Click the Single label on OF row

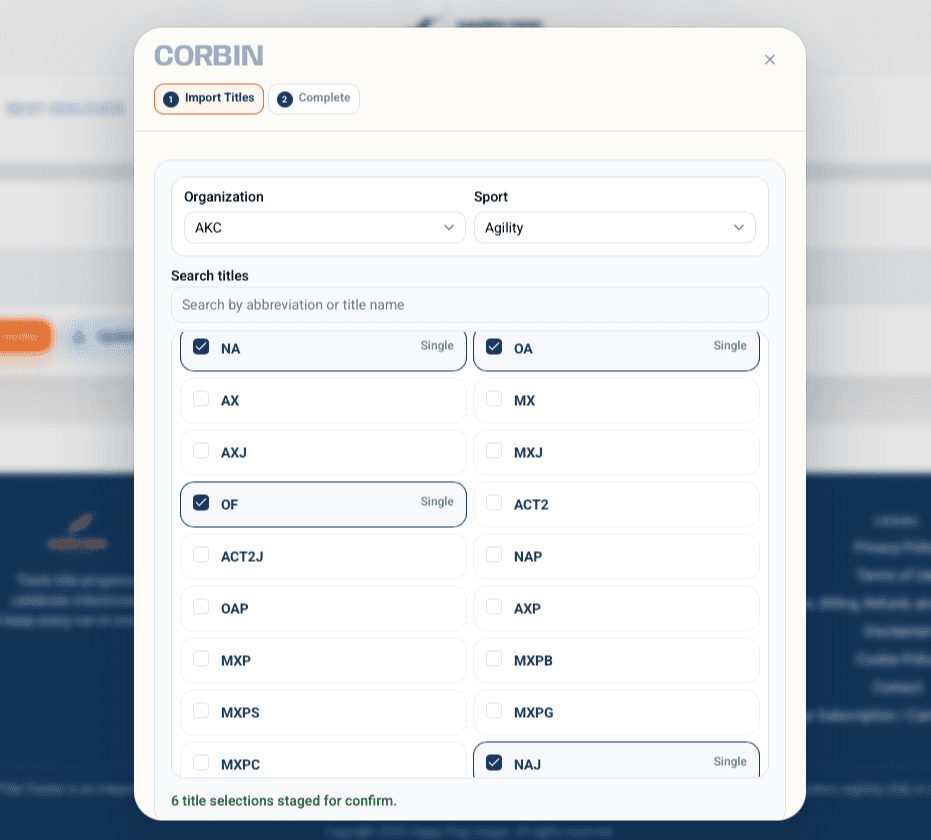click(437, 502)
